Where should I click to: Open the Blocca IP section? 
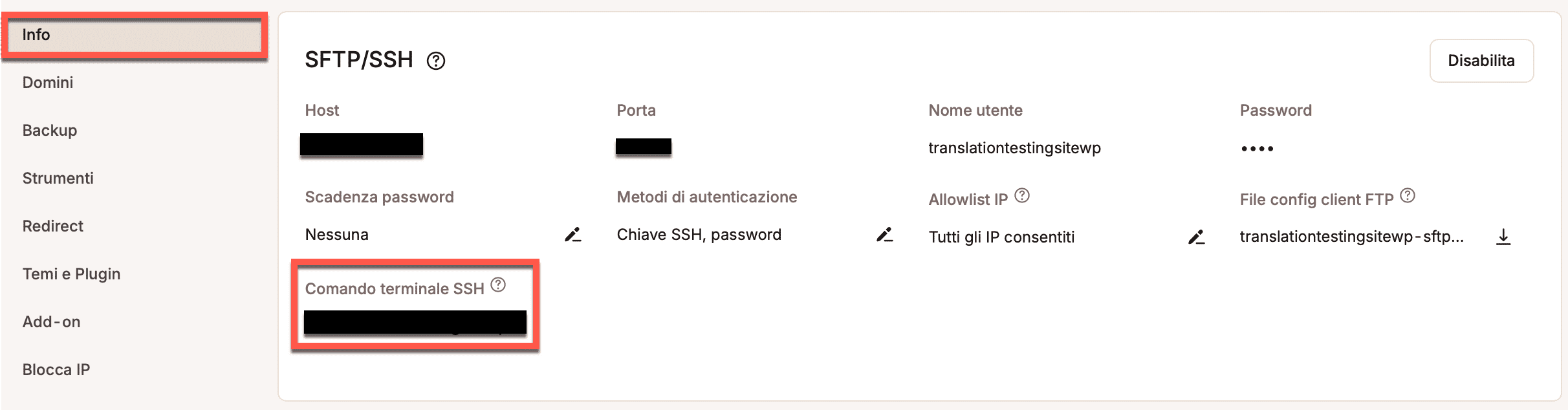pos(56,370)
